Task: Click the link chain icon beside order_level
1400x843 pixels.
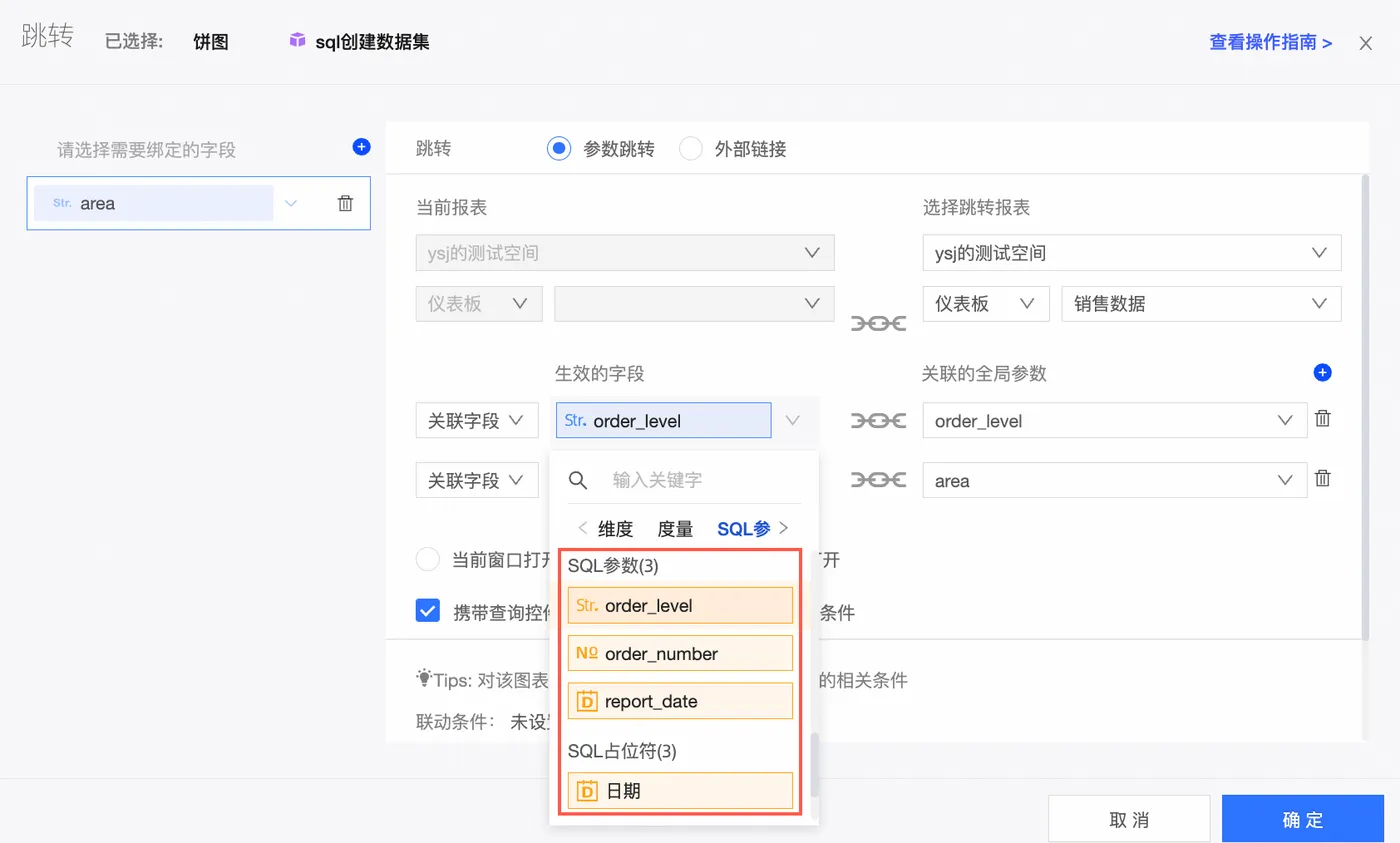Action: point(878,421)
